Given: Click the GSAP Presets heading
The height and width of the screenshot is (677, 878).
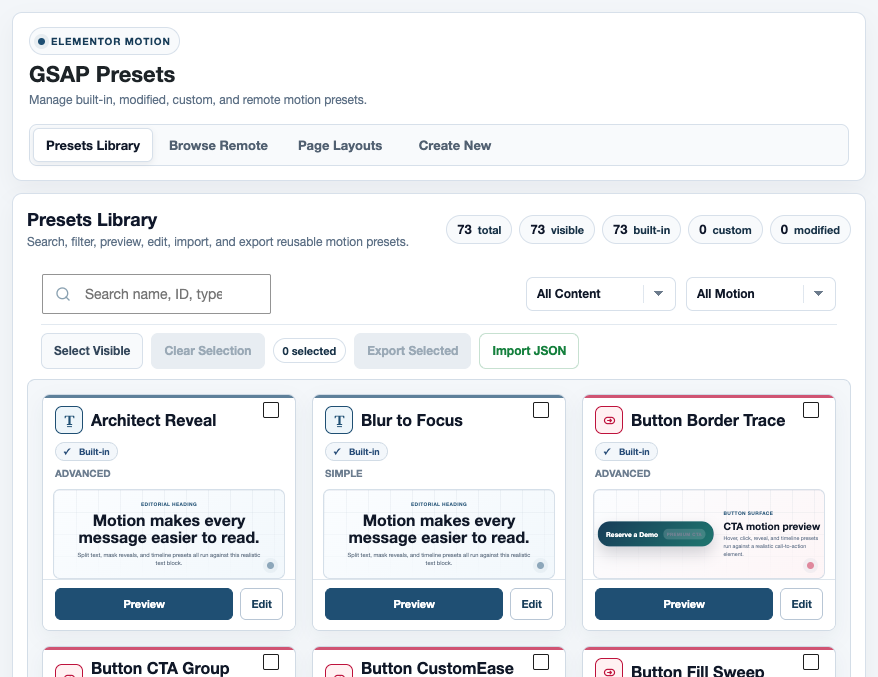Looking at the screenshot, I should 102,74.
